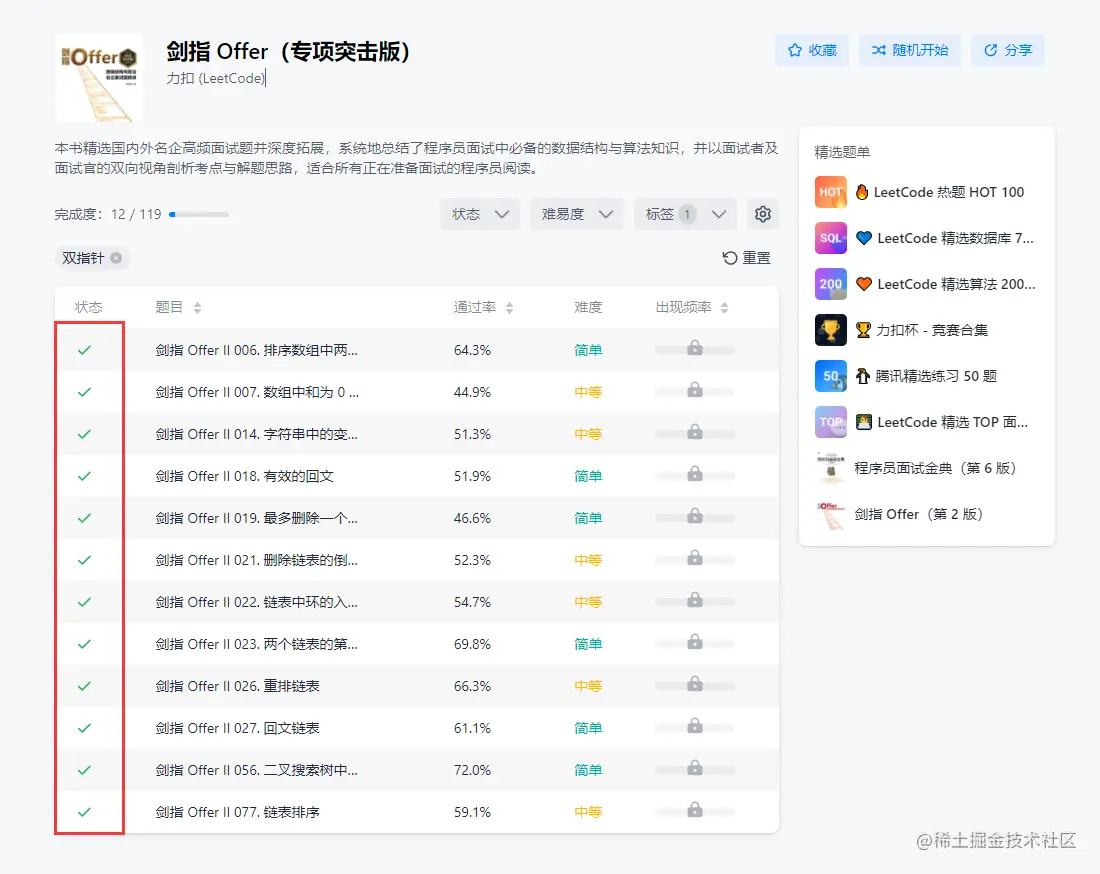
Task: Select the SQL 精选数据库 list icon
Action: pyautogui.click(x=830, y=238)
